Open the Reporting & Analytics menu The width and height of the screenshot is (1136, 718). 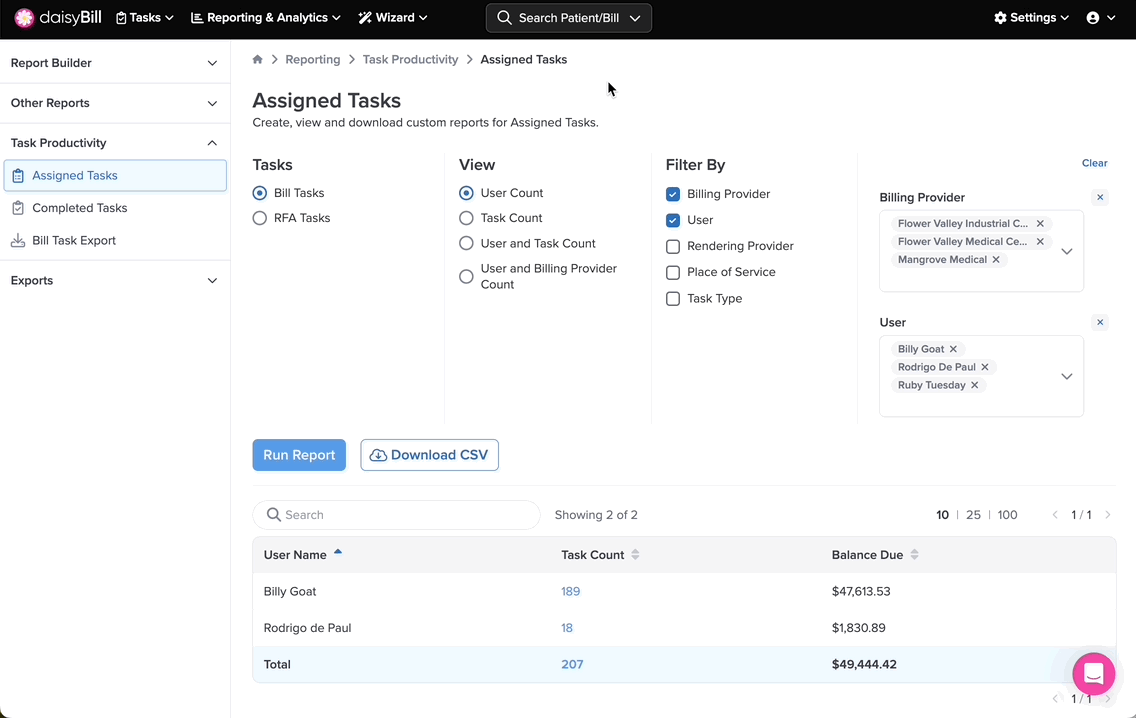265,18
